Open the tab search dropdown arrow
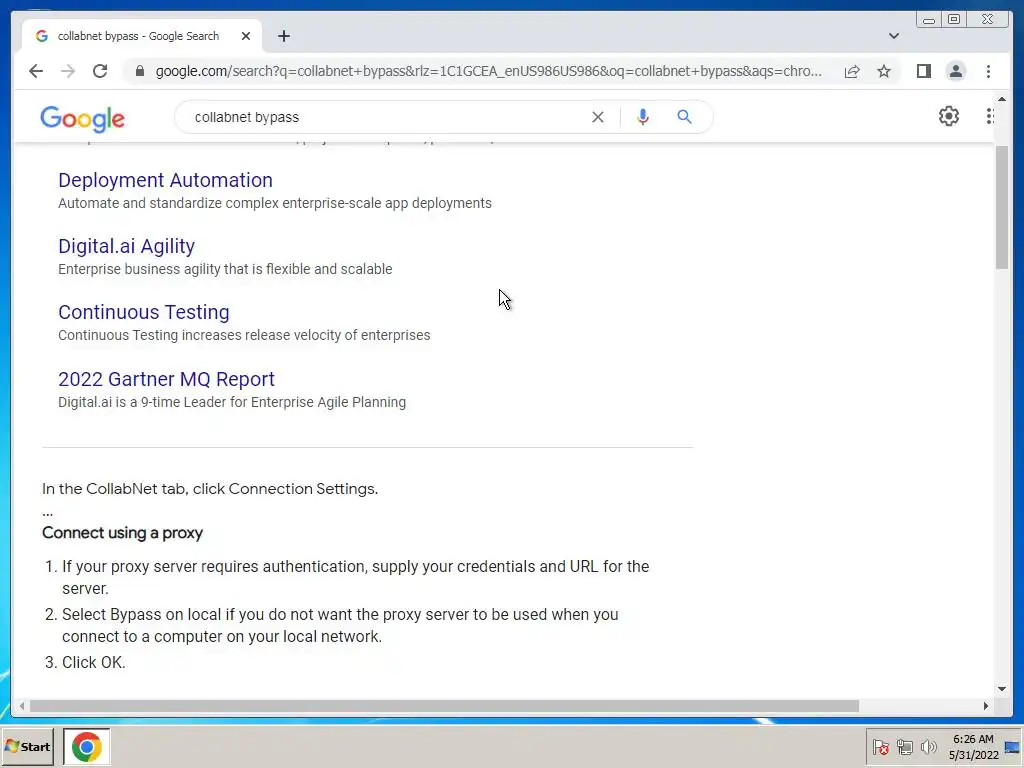The width and height of the screenshot is (1024, 768). click(x=893, y=36)
